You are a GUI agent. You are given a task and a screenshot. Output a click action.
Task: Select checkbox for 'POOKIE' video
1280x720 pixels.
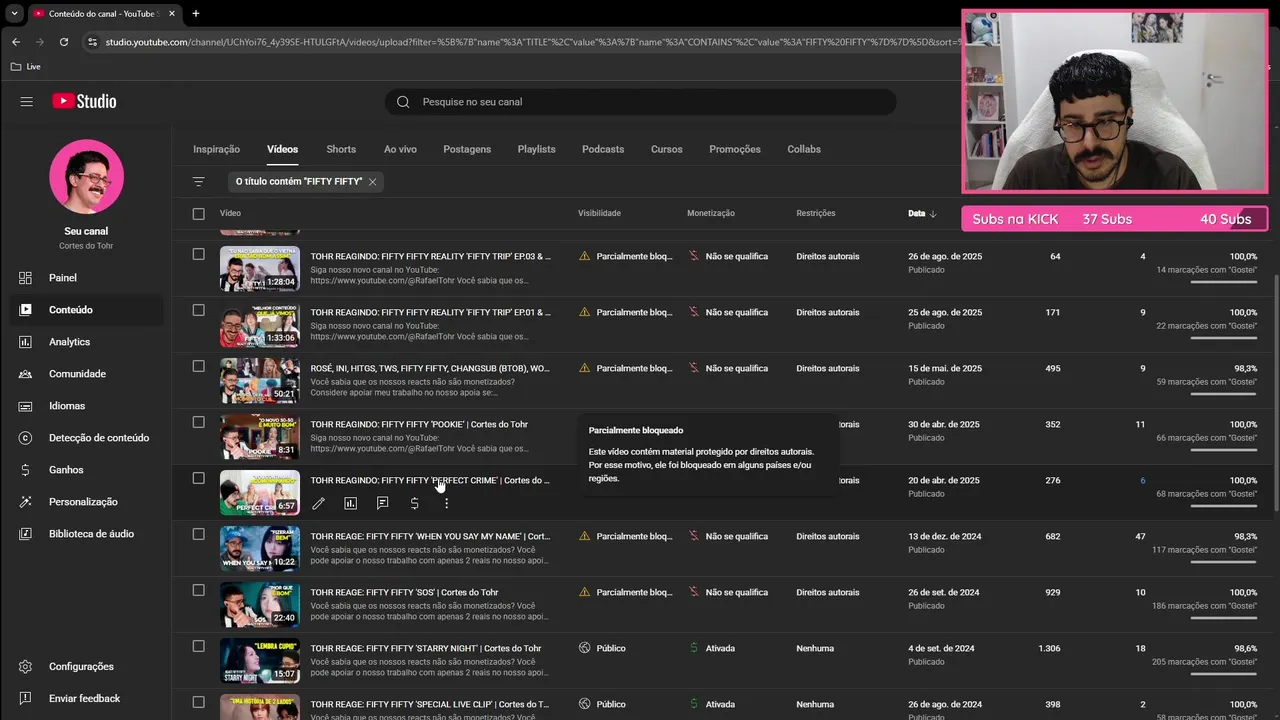pos(198,422)
